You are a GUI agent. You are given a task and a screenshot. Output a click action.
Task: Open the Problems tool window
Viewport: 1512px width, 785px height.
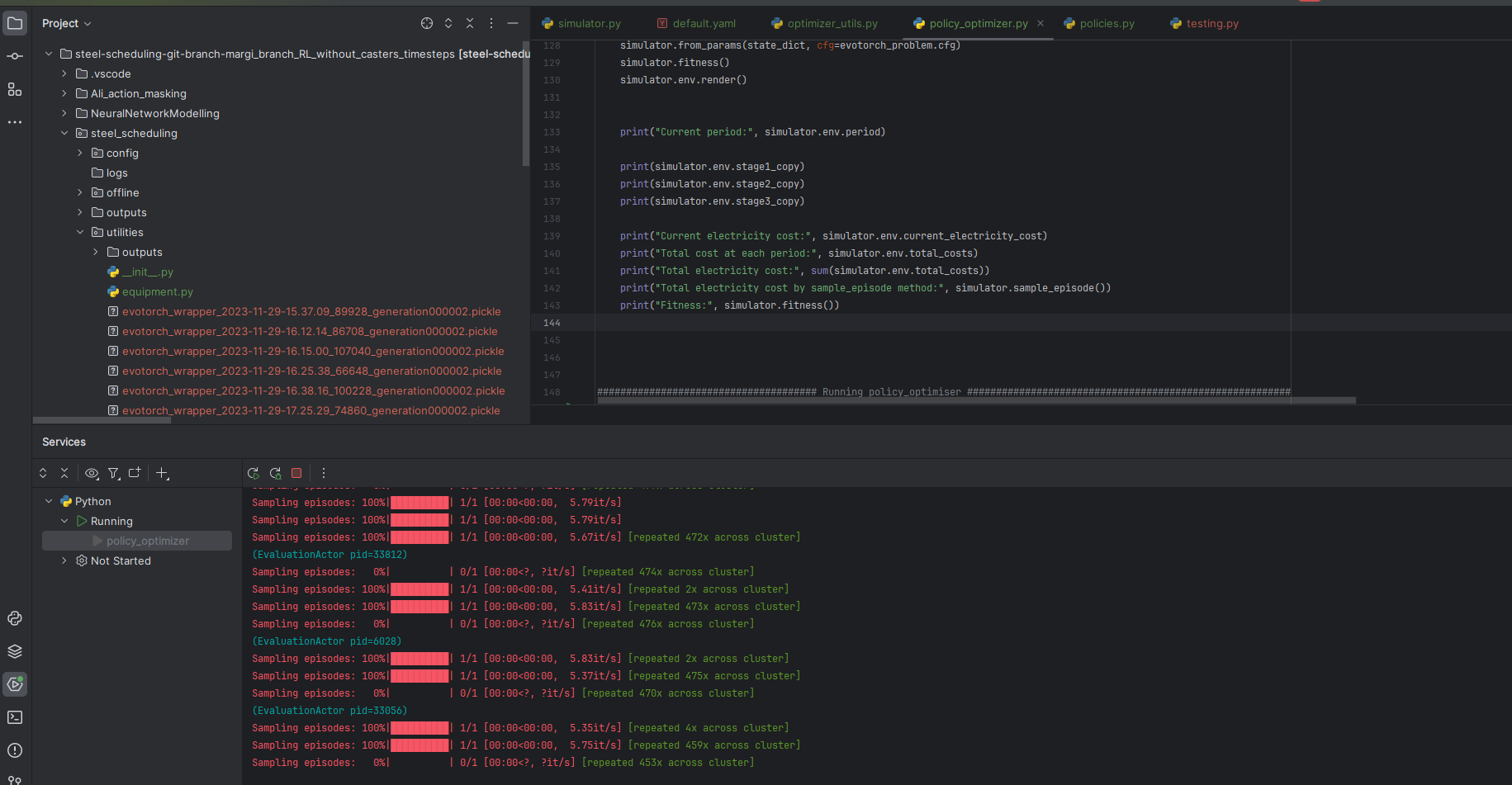tap(15, 750)
